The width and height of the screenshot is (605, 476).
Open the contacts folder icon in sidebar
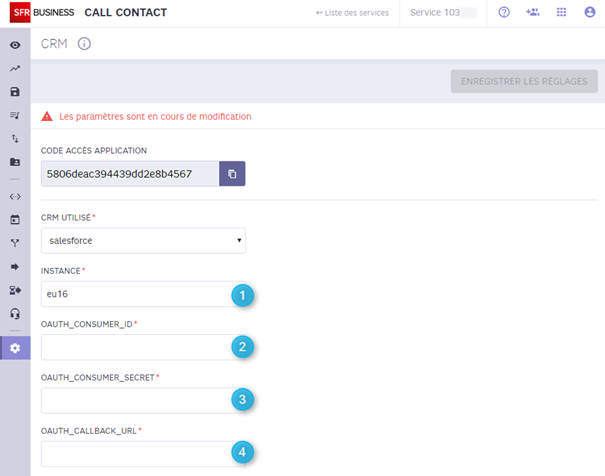tap(15, 162)
